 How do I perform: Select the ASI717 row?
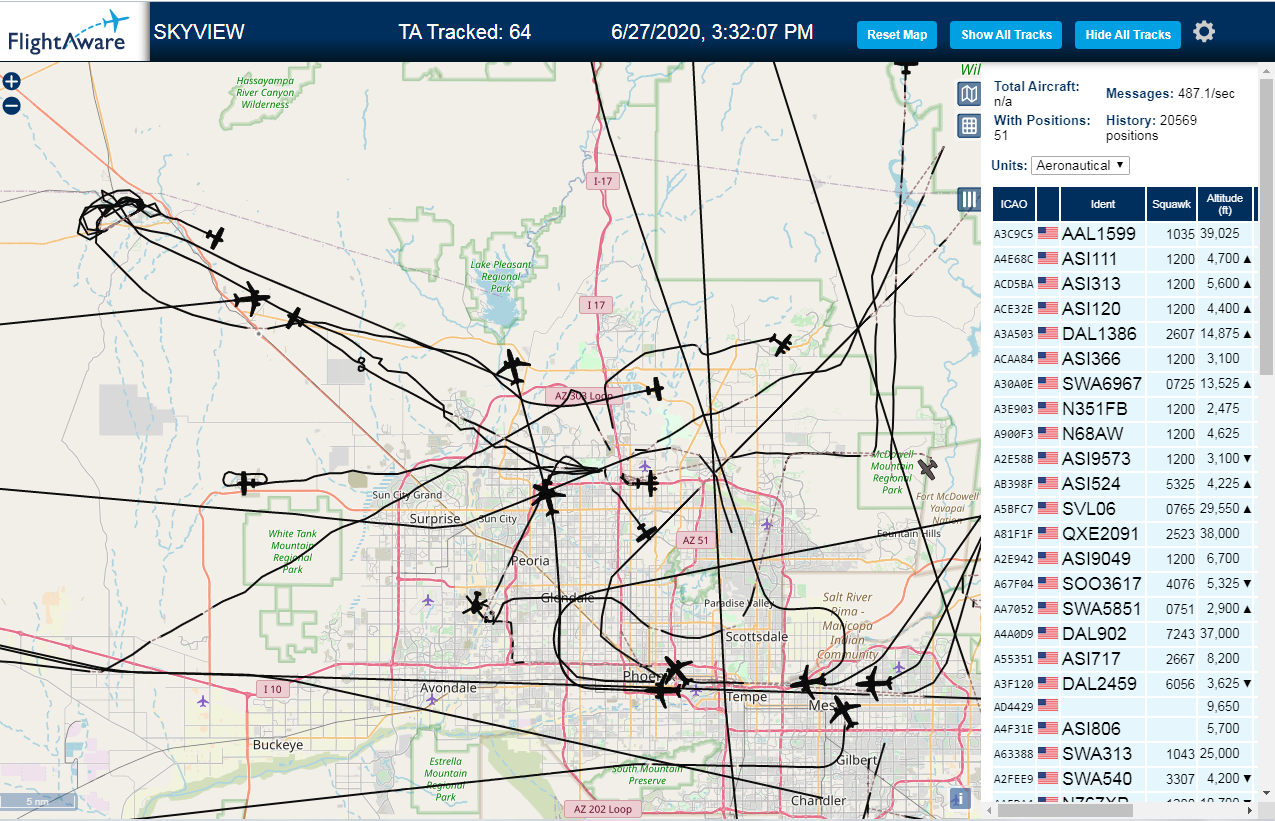click(1124, 658)
